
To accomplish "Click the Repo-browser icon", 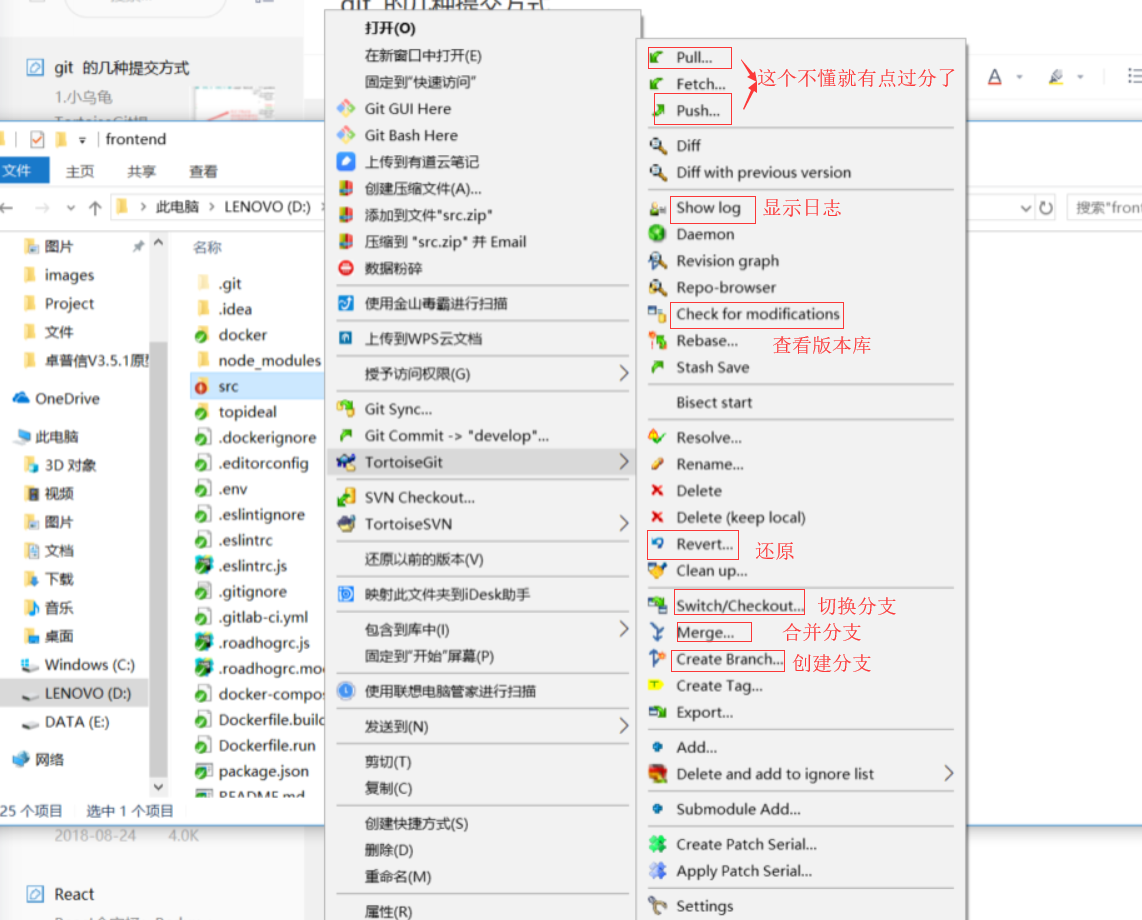I will tap(658, 287).
